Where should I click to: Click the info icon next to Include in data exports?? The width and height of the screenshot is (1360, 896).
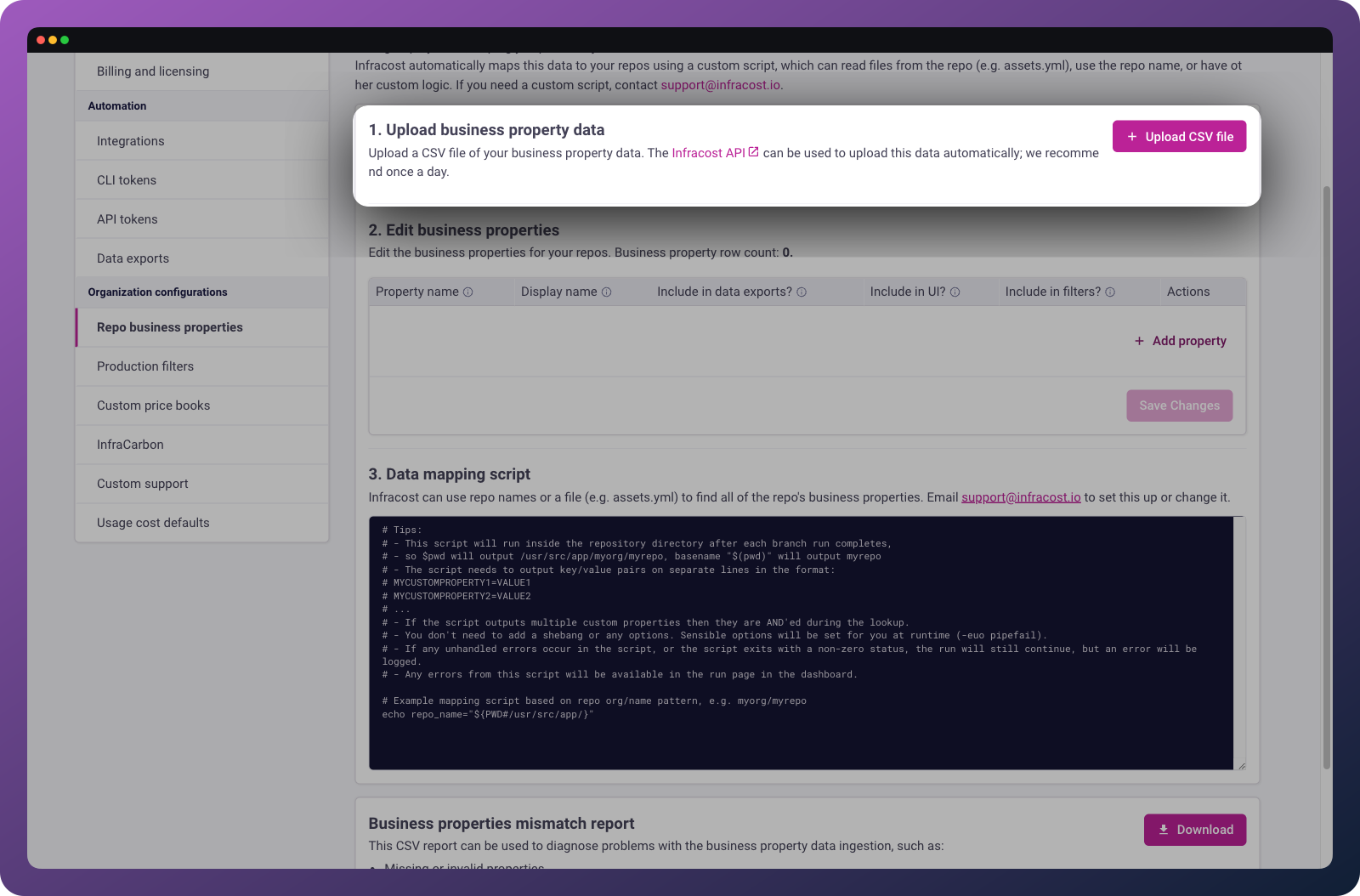(x=801, y=292)
